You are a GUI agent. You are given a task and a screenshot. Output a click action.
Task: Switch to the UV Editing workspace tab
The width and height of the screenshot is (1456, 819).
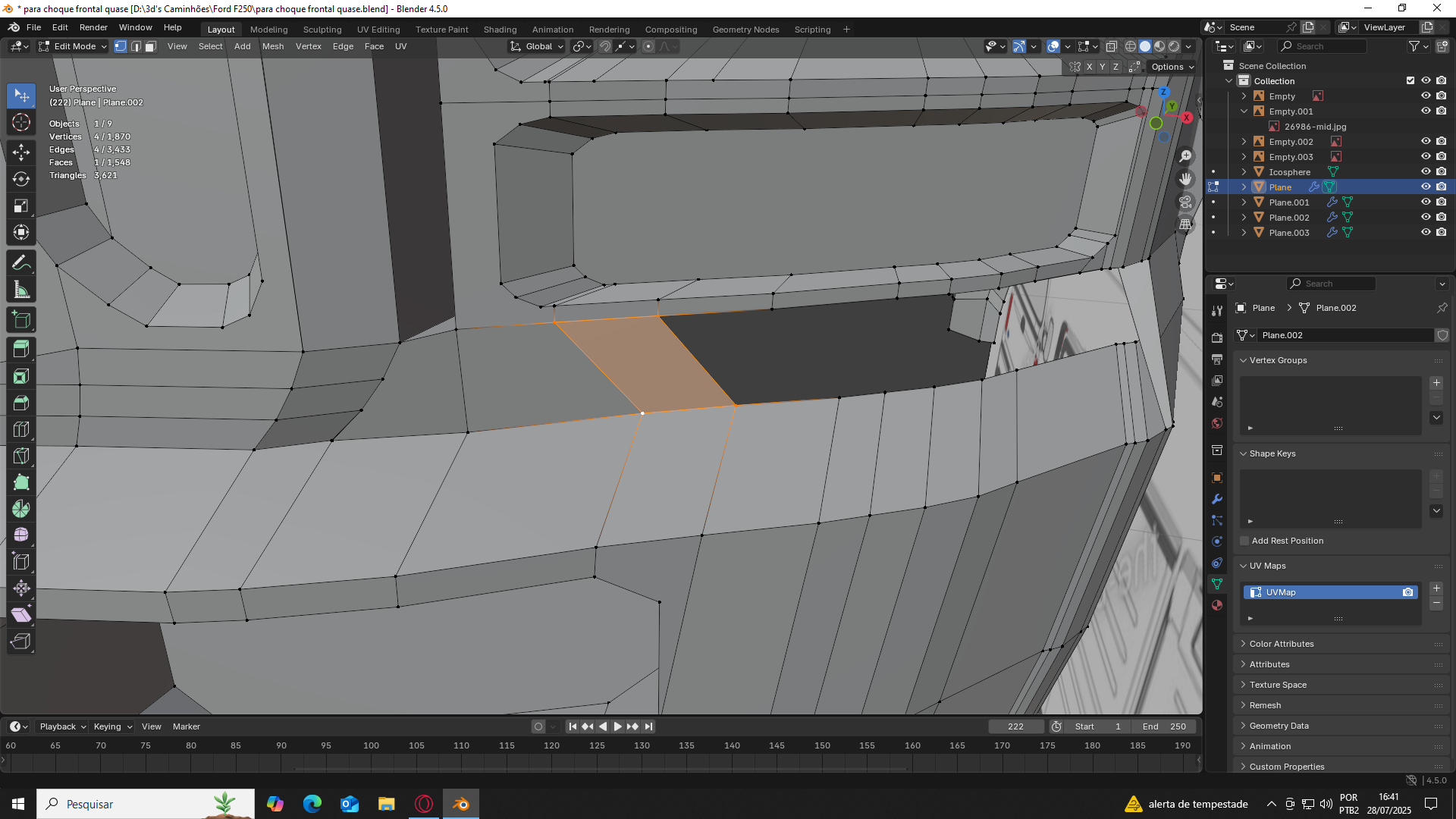(378, 30)
